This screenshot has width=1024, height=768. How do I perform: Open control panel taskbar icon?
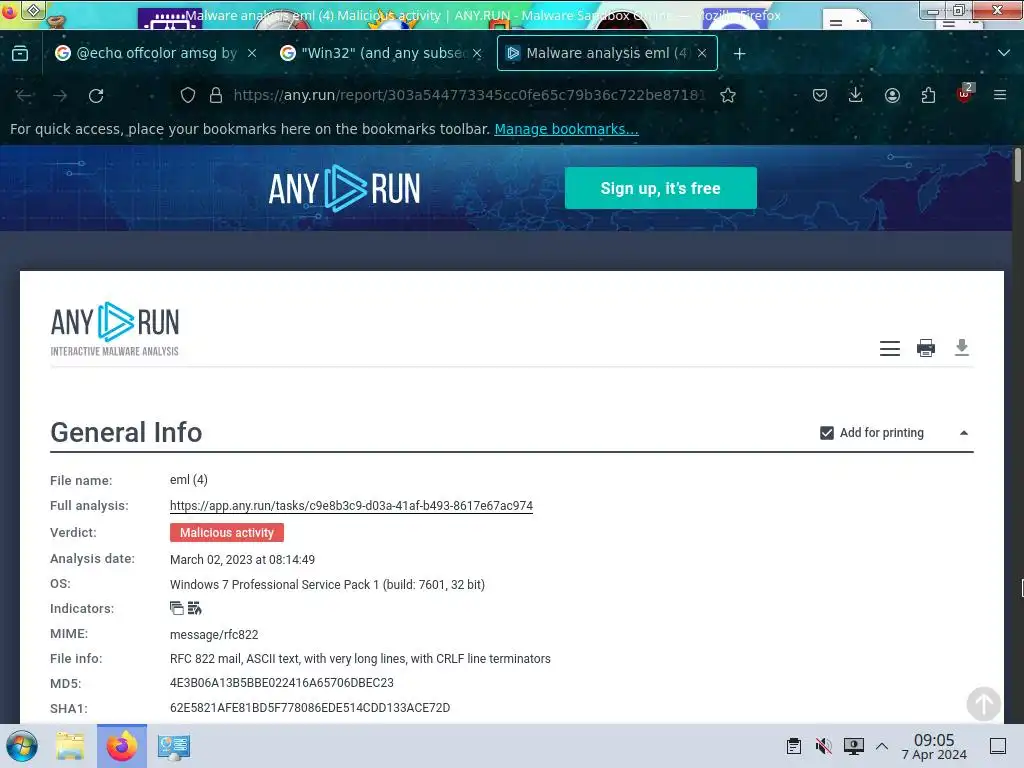tap(174, 746)
